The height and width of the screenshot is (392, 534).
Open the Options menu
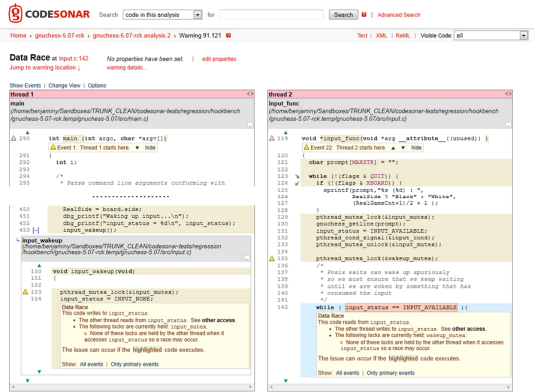(x=97, y=85)
